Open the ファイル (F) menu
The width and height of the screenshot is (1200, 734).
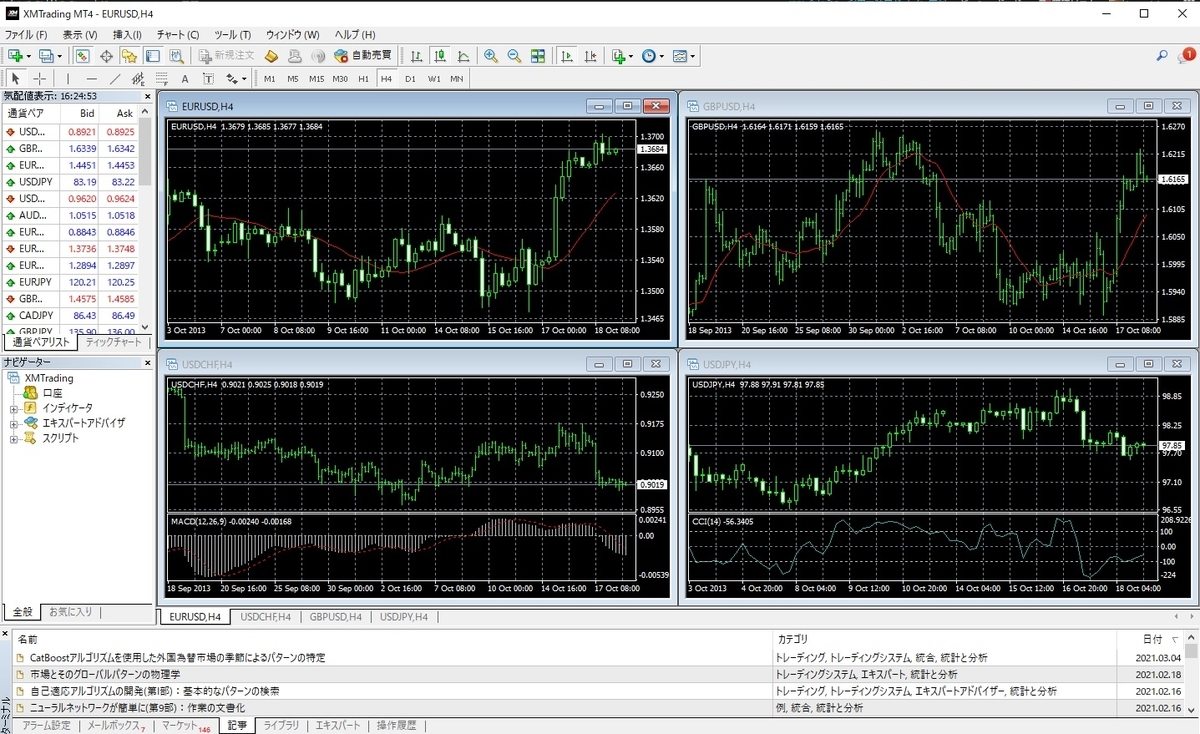coord(26,35)
